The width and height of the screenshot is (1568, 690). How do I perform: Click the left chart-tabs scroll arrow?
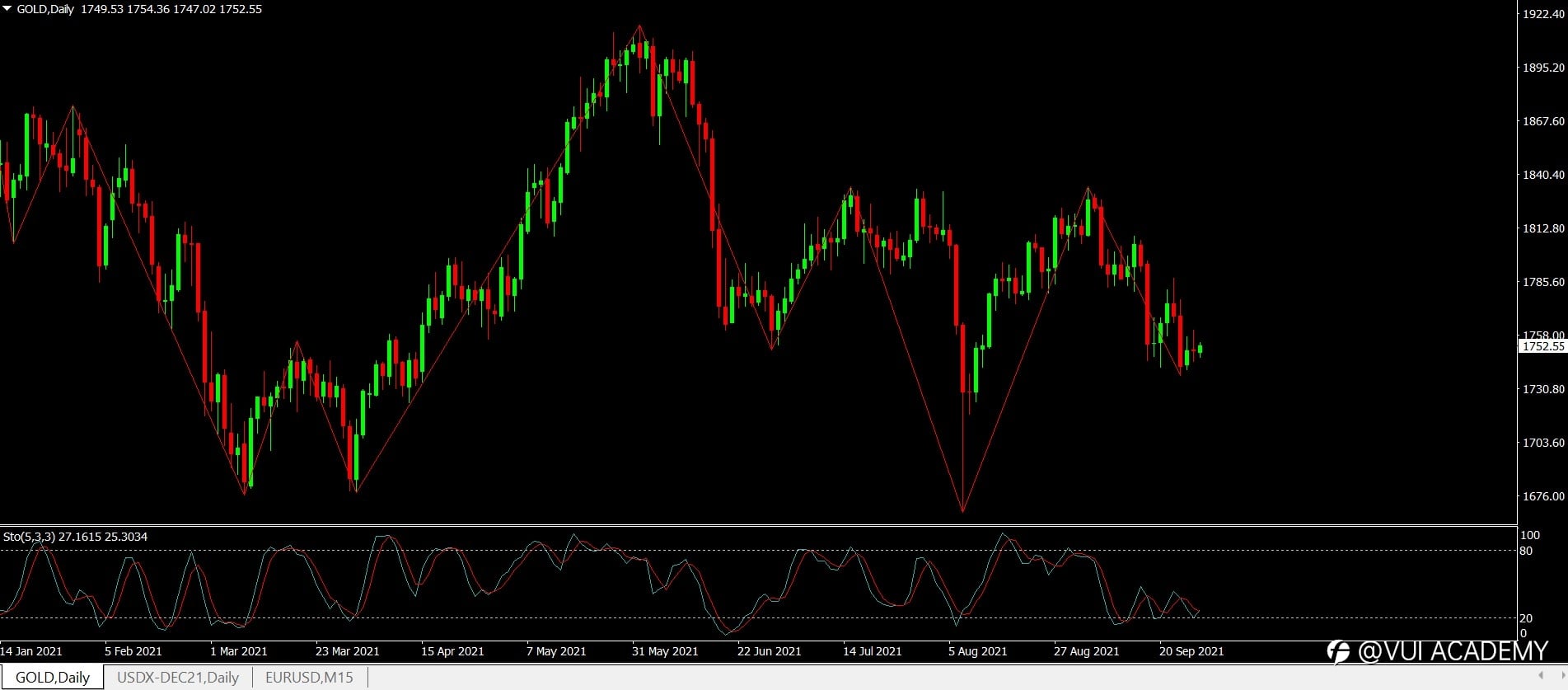coord(1541,676)
